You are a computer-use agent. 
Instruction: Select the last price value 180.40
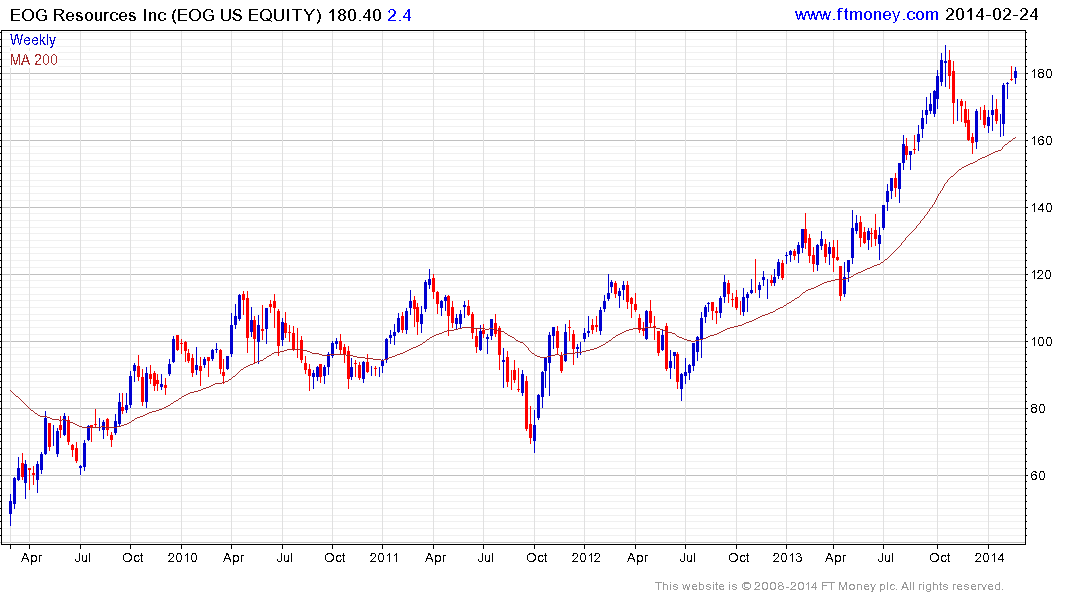354,15
